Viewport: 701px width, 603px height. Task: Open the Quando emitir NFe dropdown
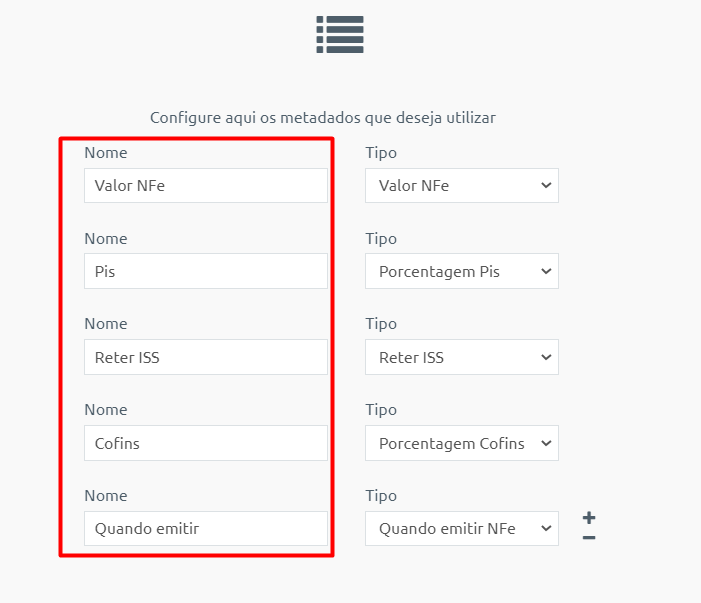pos(462,528)
